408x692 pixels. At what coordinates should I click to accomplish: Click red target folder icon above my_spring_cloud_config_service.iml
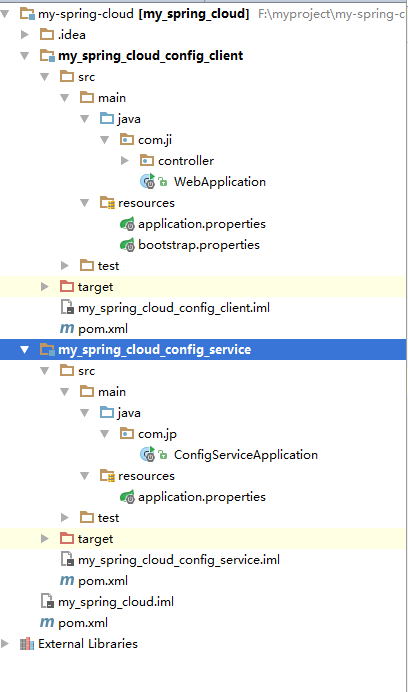67,538
